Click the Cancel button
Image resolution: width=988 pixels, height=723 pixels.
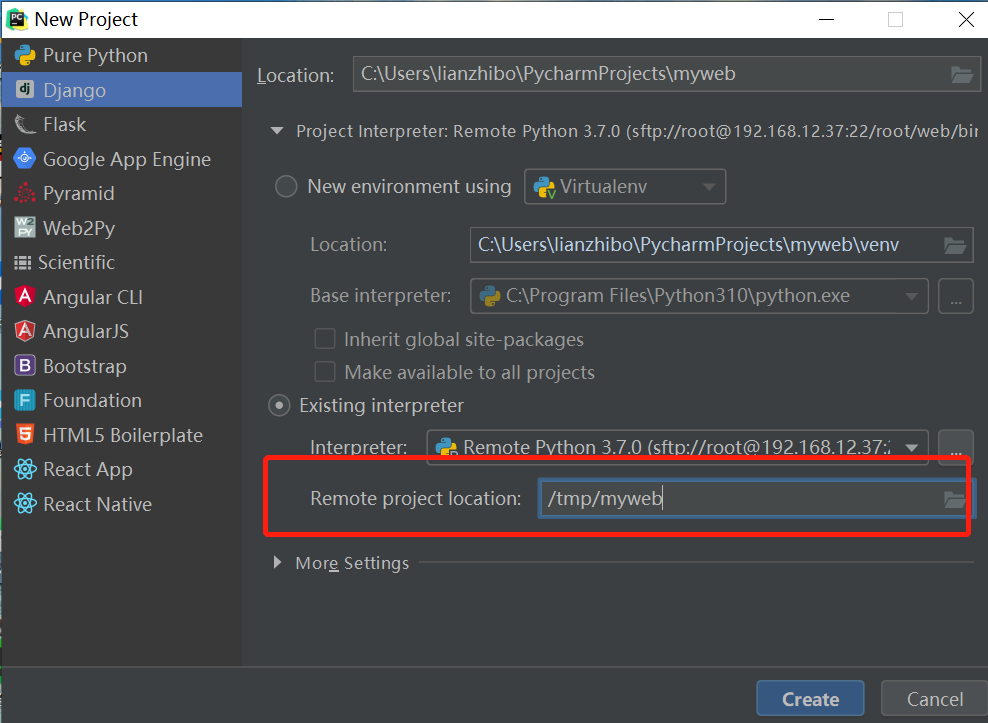coord(933,698)
